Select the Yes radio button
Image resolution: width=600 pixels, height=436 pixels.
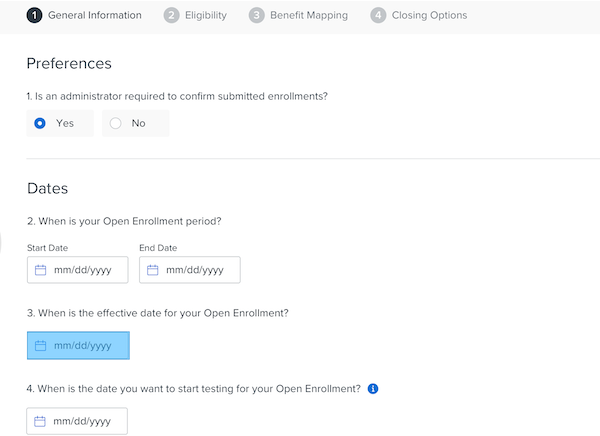[x=40, y=123]
